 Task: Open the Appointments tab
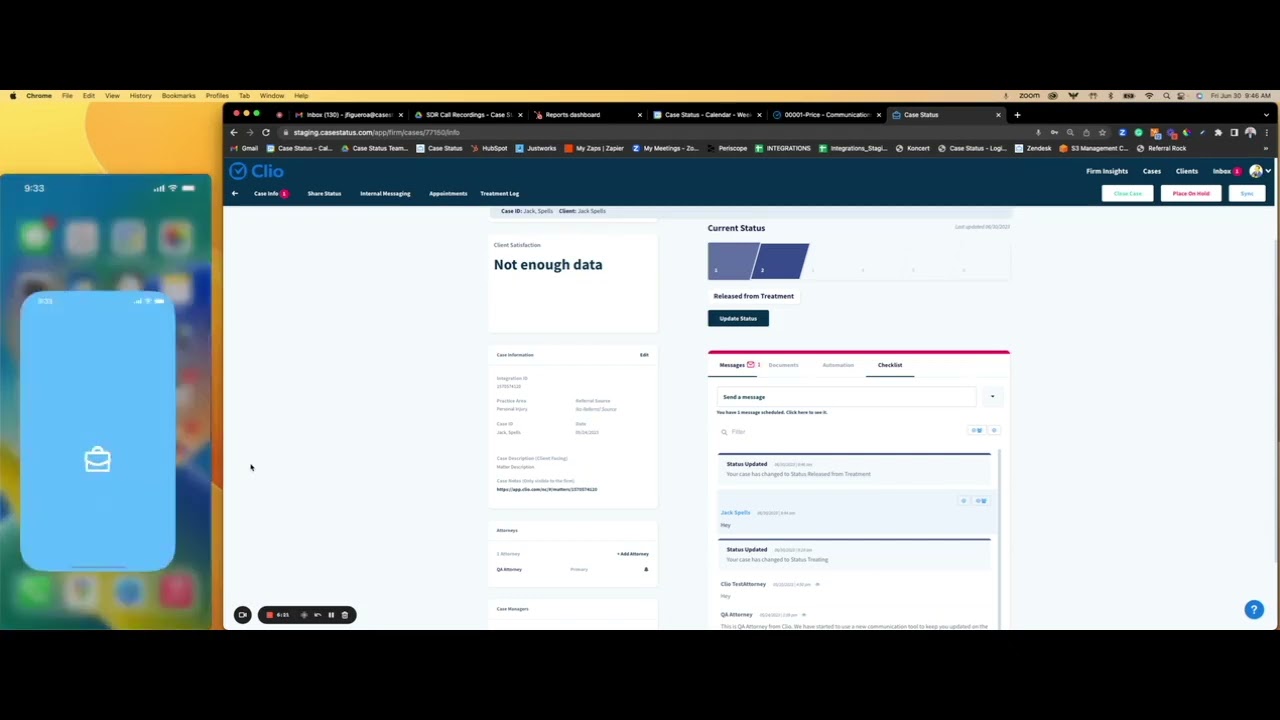448,193
